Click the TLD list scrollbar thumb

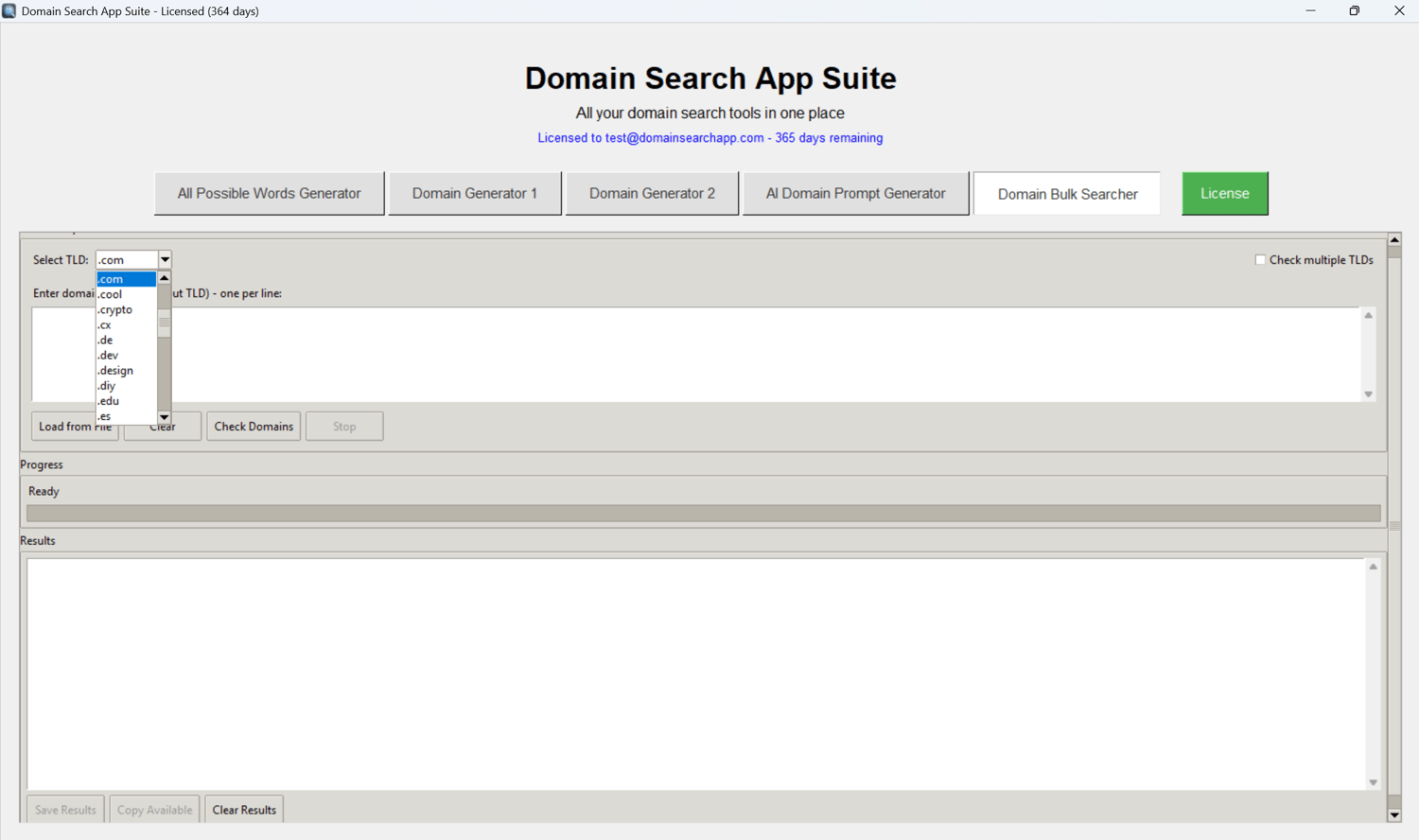pos(165,323)
